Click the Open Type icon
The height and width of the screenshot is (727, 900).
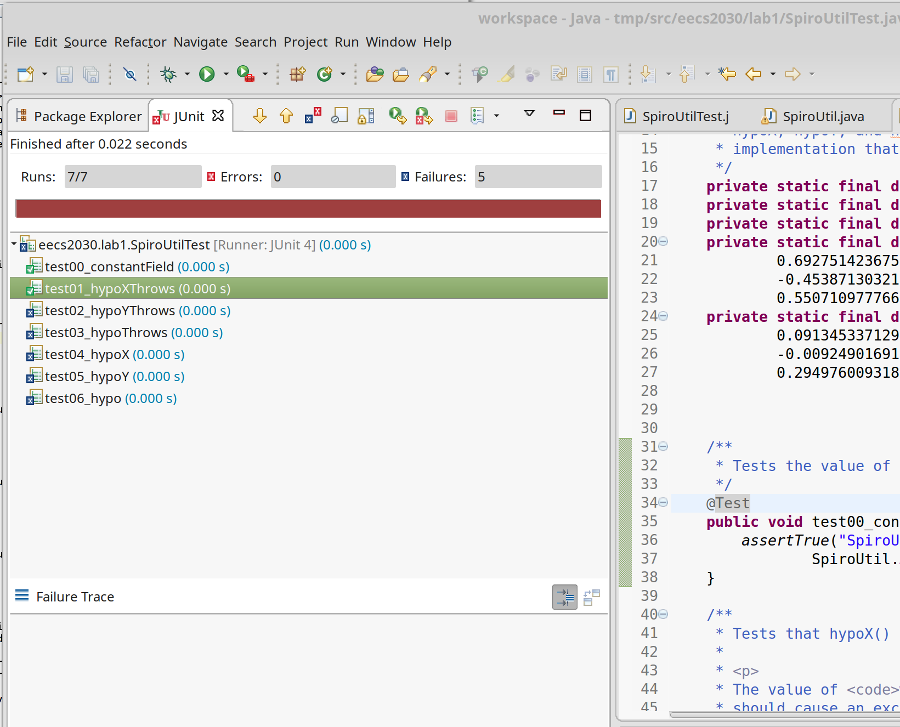pos(375,74)
